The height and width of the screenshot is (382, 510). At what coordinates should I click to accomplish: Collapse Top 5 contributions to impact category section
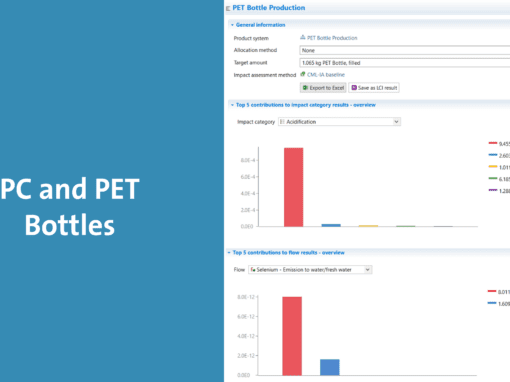tap(232, 105)
